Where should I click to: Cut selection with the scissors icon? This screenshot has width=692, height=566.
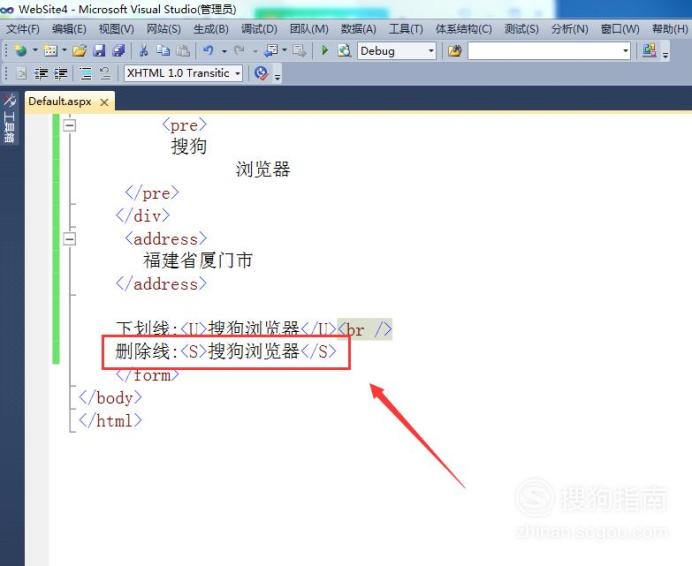[143, 51]
